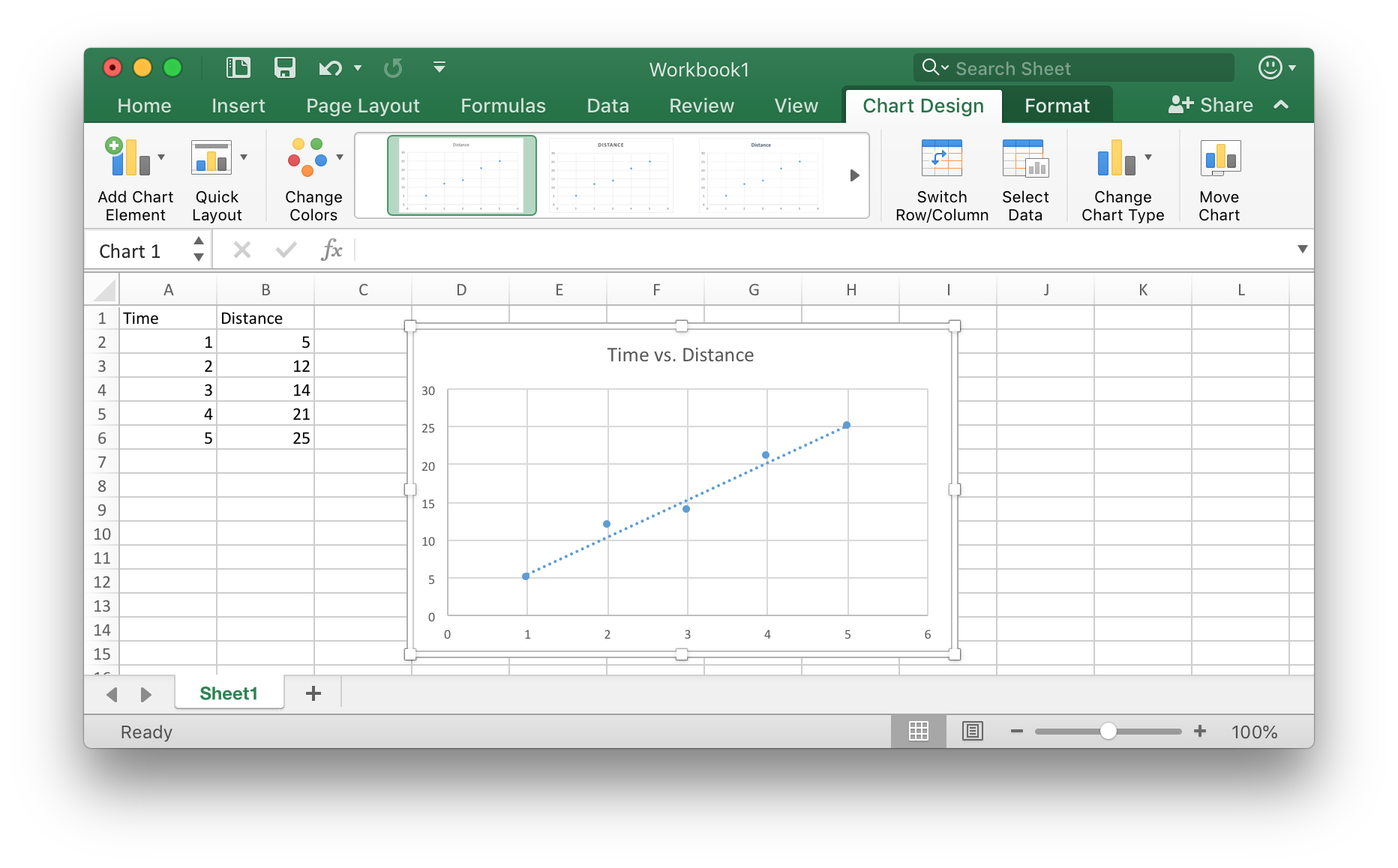Click the Distance header cell
Screen dimensions: 1398x868
click(265, 318)
